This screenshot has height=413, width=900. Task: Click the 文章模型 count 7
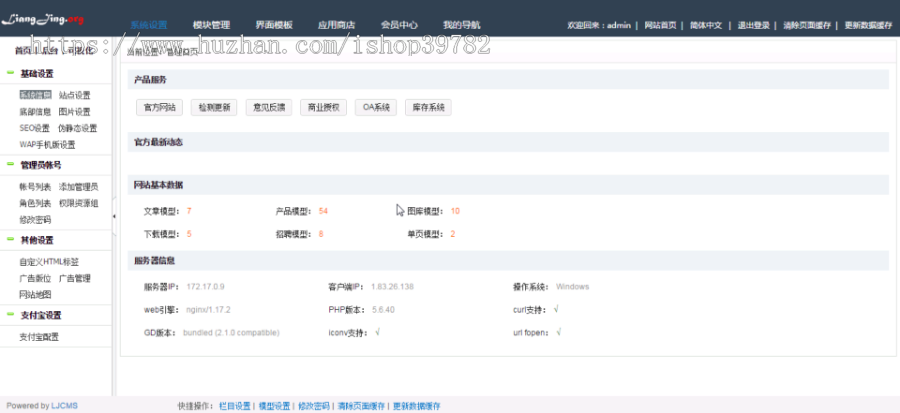[189, 212]
